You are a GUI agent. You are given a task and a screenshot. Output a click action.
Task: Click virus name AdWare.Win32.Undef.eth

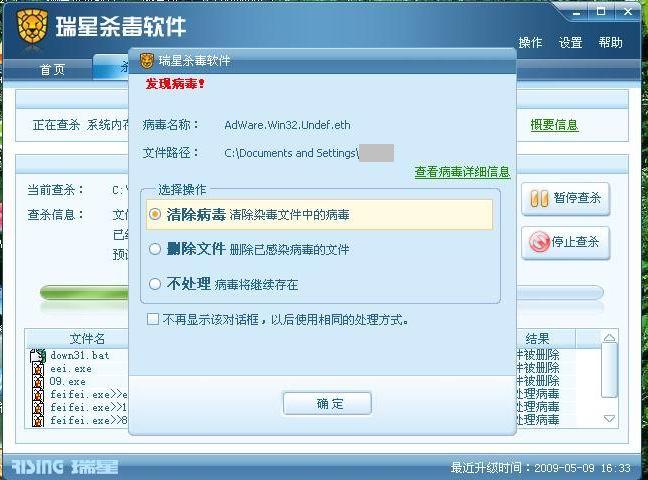tap(287, 125)
